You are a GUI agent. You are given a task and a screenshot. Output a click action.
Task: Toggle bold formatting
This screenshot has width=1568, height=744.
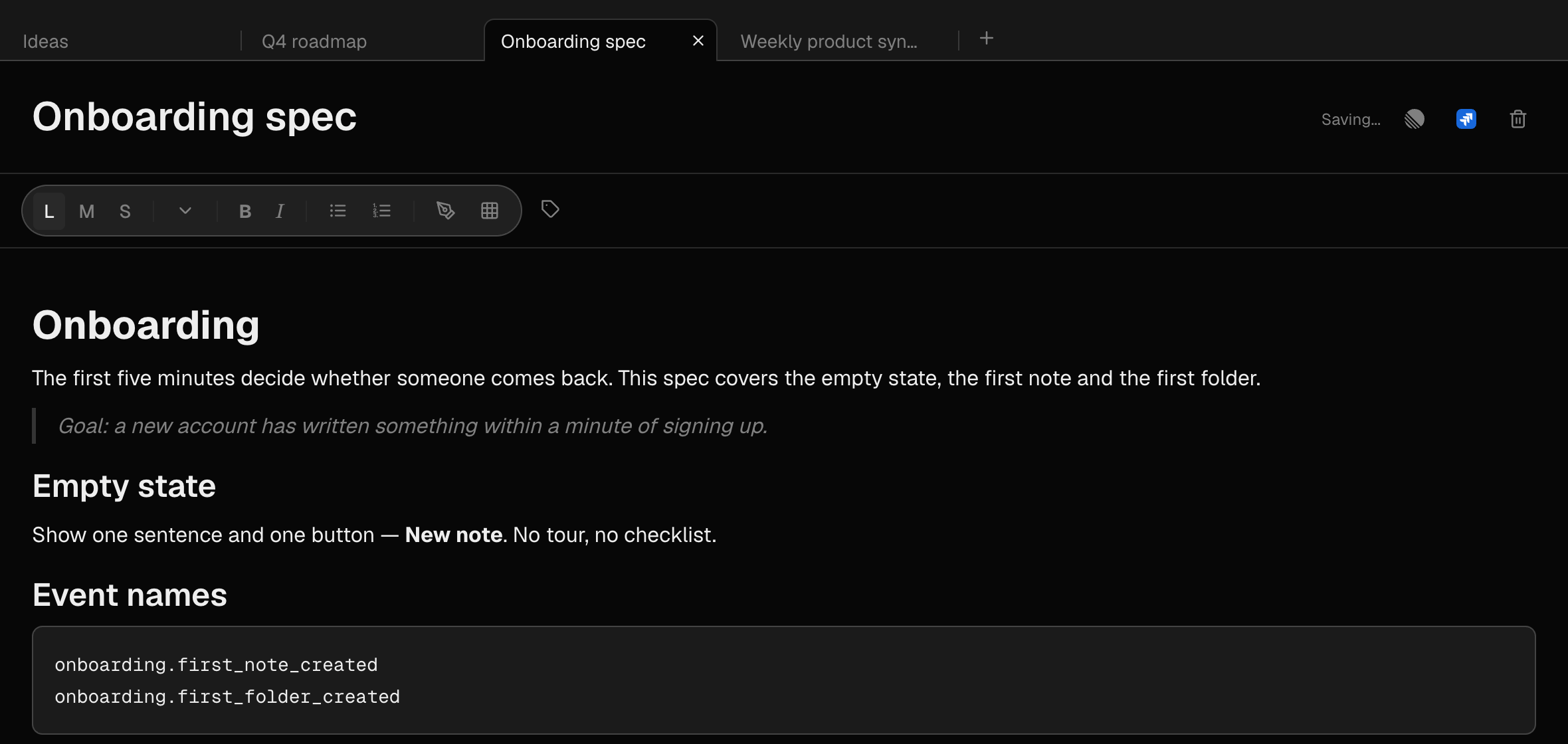245,211
